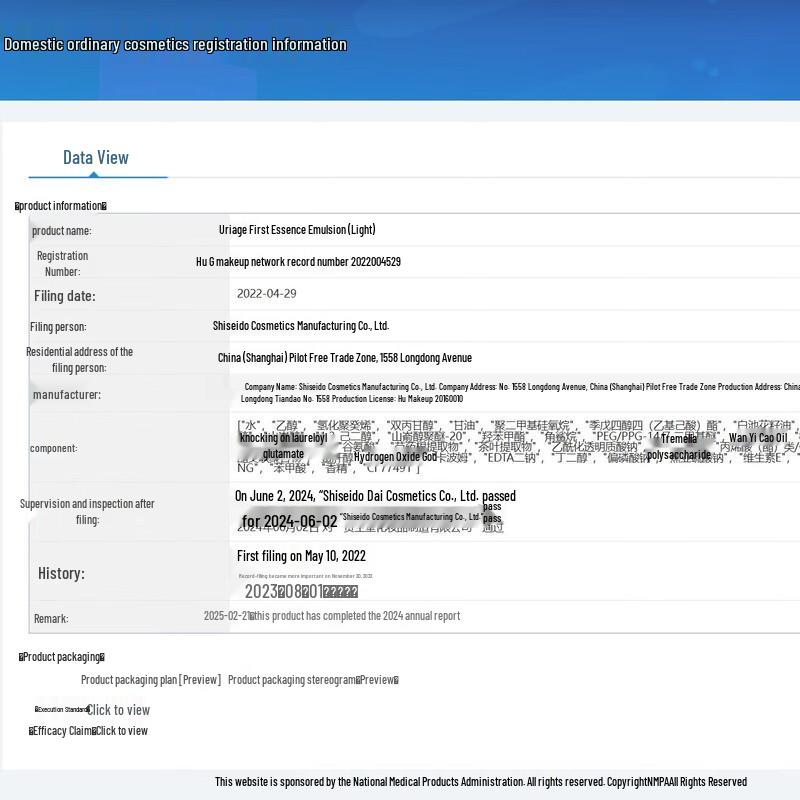Click 'First filing on May 10, 2022' history entry
Image resolution: width=800 pixels, height=800 pixels.
(301, 556)
